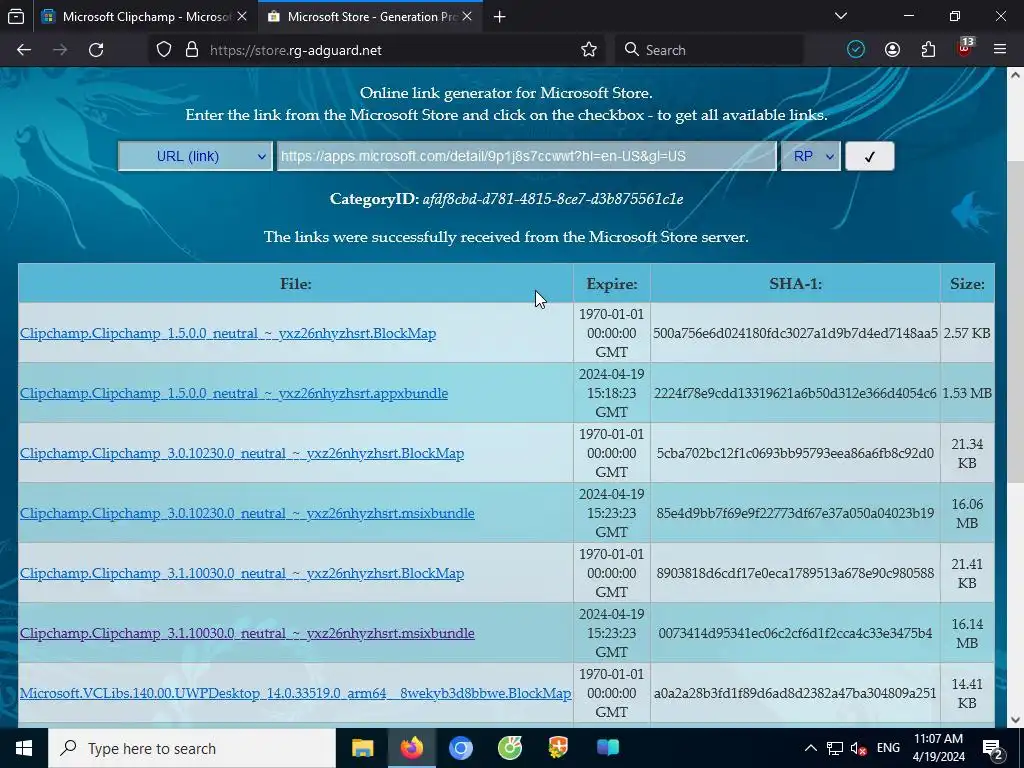The width and height of the screenshot is (1024, 768).
Task: Click the Microsoft Store link input field
Action: point(527,157)
